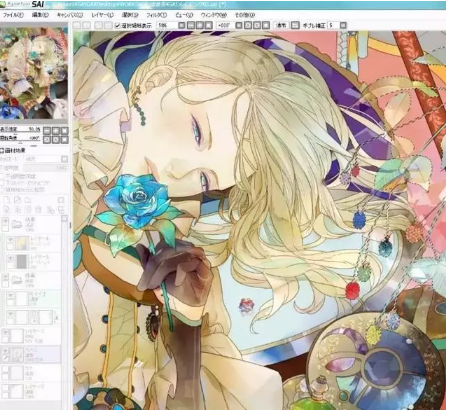Click the navigator thumbnail preview
The width and height of the screenshot is (450, 411).
tap(34, 73)
